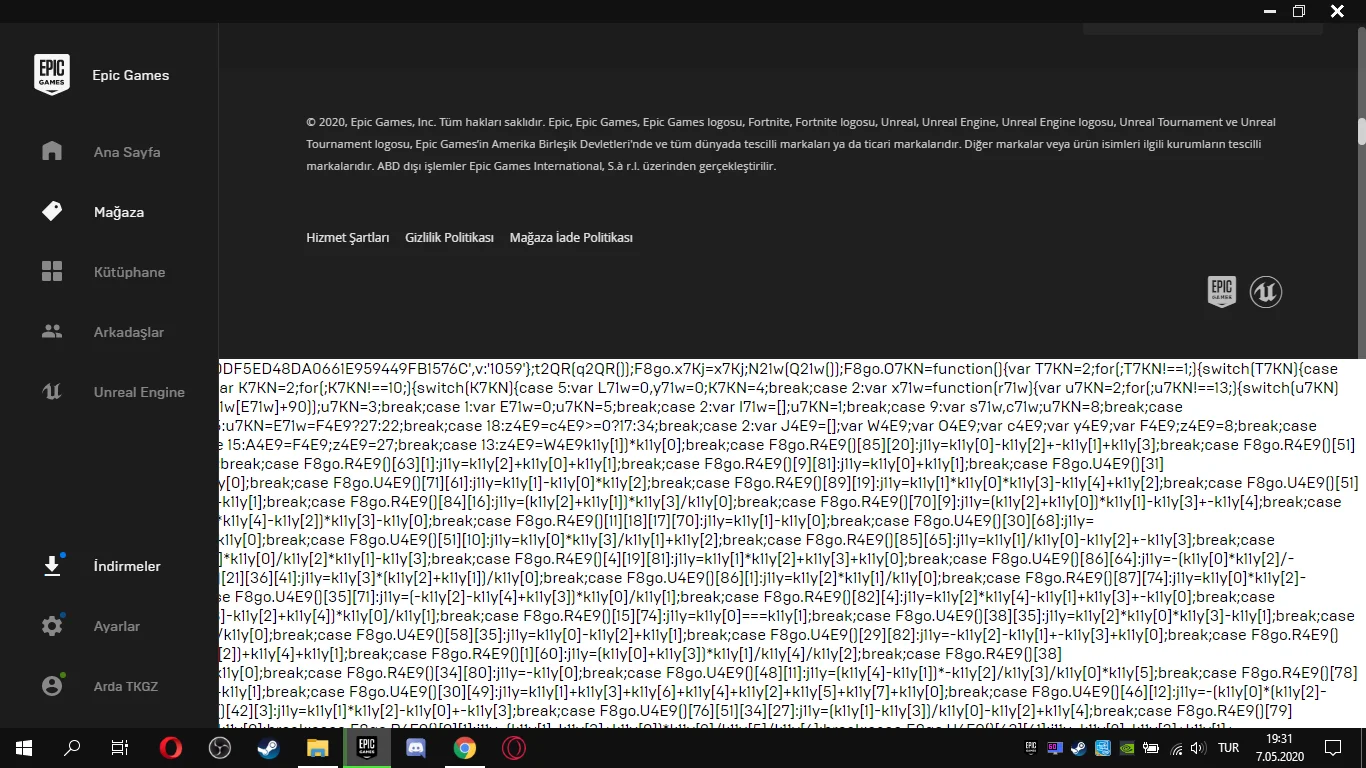Click the battery power tray icon

coord(1151,748)
